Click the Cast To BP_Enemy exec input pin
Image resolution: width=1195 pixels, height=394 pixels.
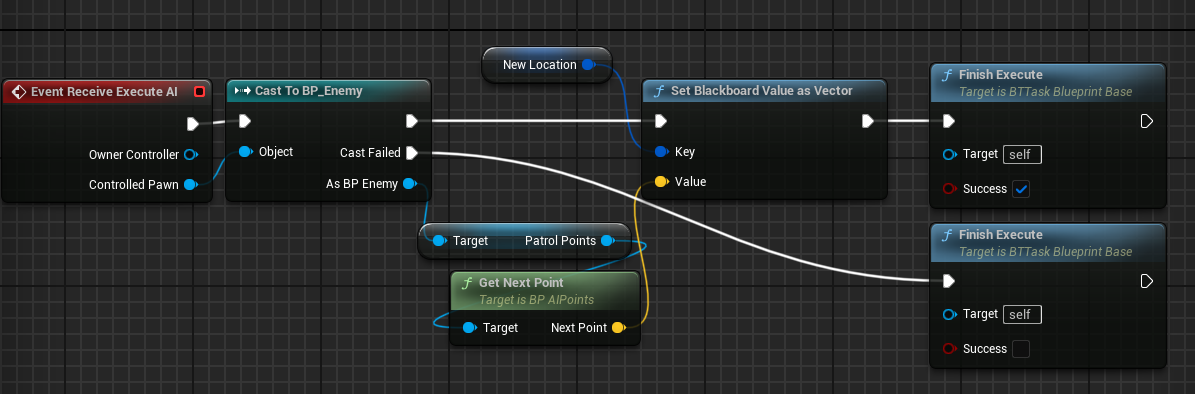coord(245,121)
